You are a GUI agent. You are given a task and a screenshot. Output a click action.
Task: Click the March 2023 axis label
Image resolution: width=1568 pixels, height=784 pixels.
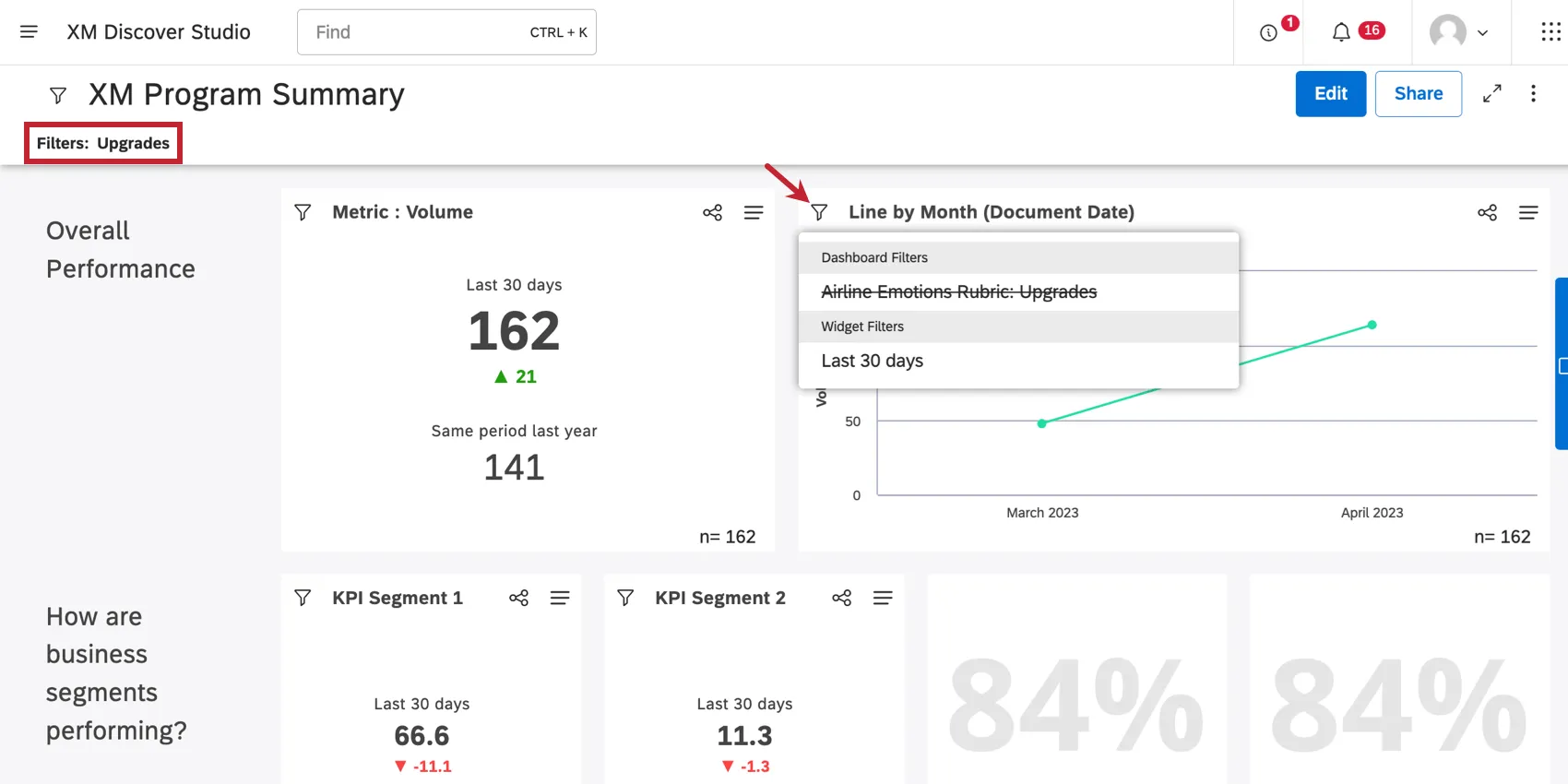(x=1042, y=513)
